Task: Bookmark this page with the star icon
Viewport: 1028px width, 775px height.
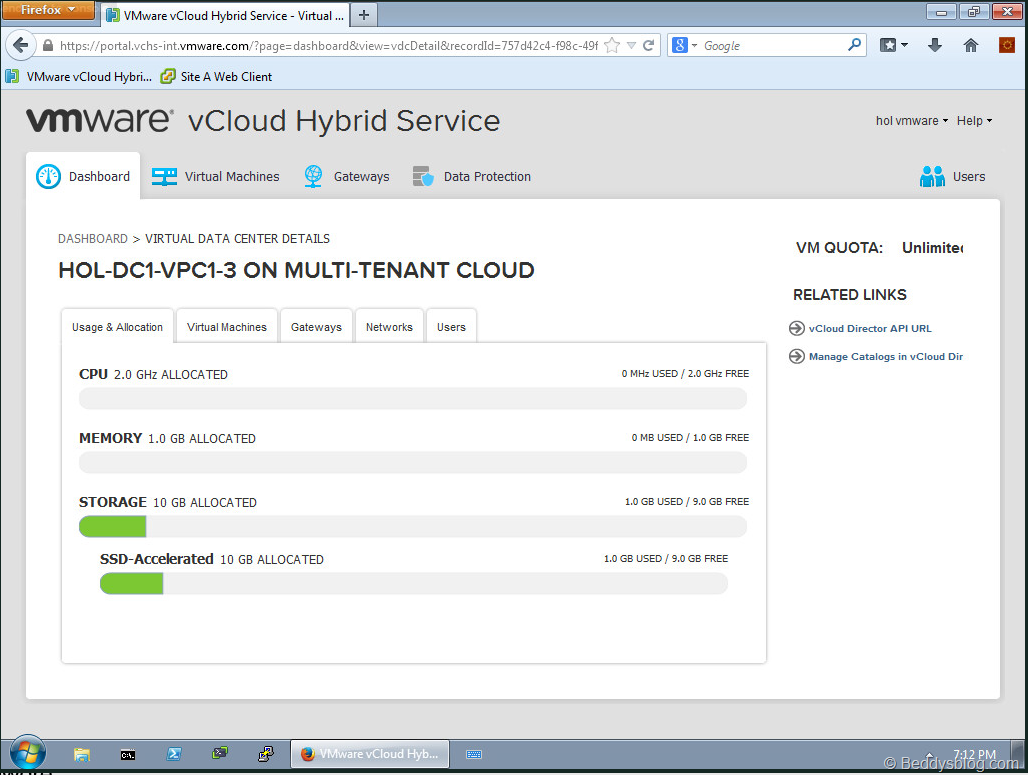Action: [x=612, y=45]
